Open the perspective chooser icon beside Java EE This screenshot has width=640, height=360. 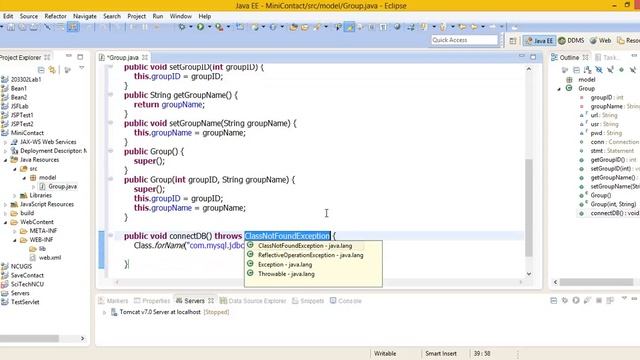point(513,40)
